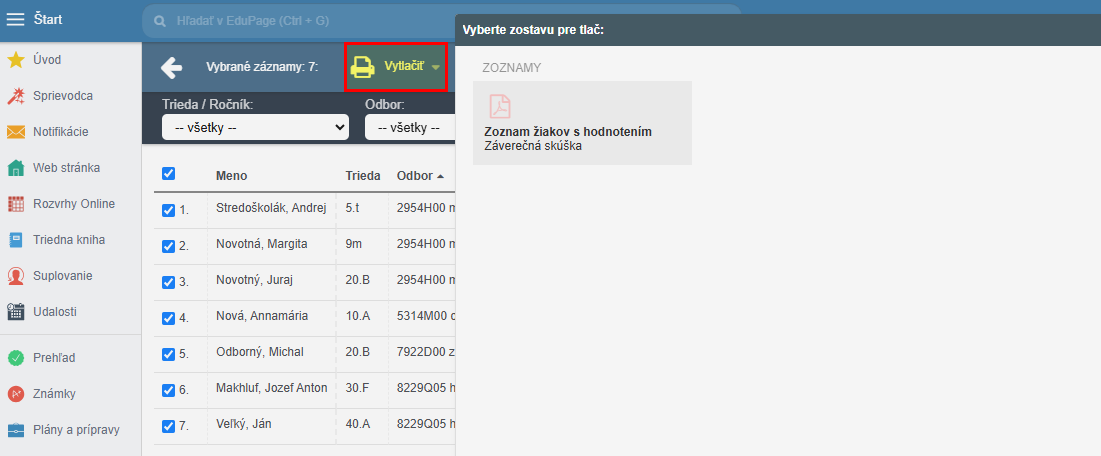Click the name Nová, Annamária
Screen dimensions: 1101x456
(262, 315)
